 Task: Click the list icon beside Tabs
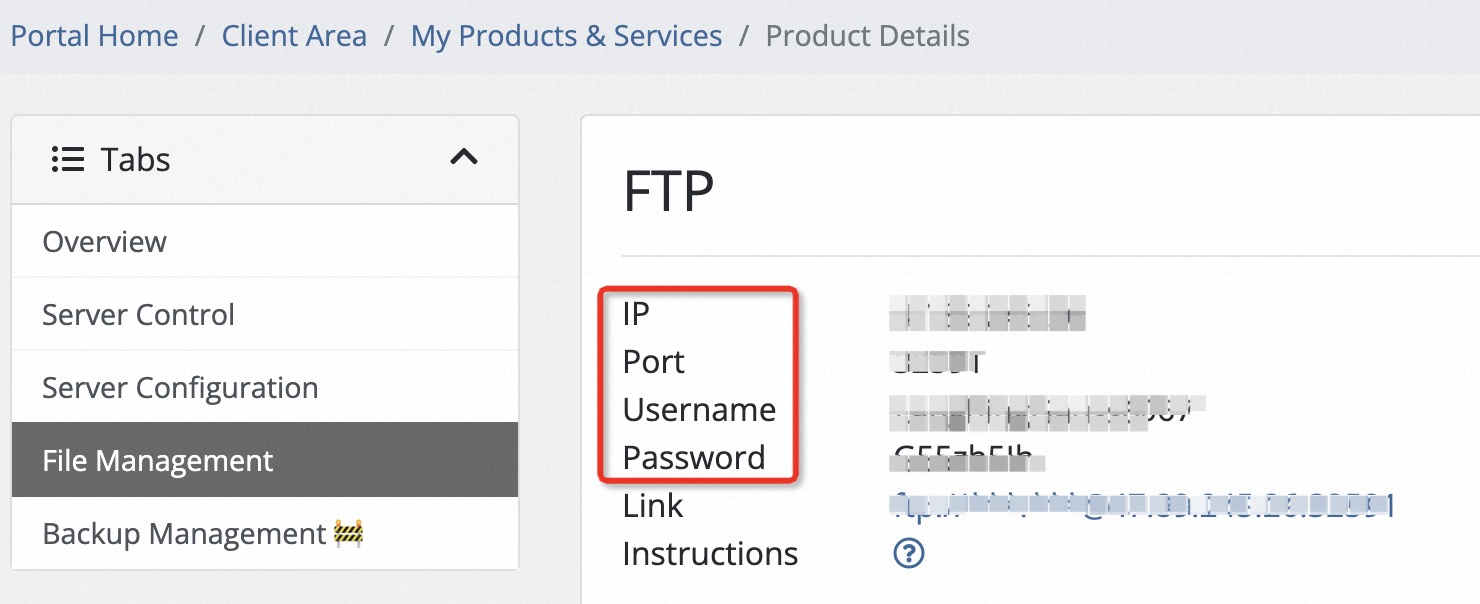pyautogui.click(x=68, y=160)
